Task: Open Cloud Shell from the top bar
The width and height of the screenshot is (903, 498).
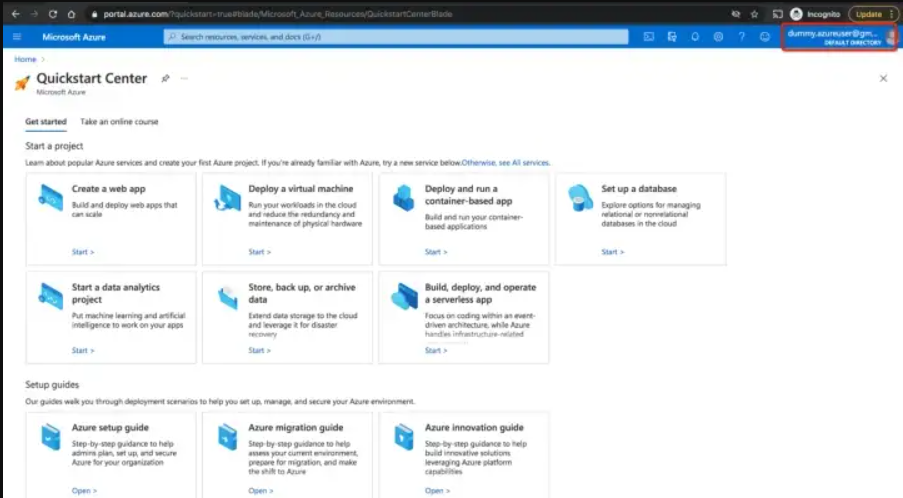Action: tap(649, 37)
